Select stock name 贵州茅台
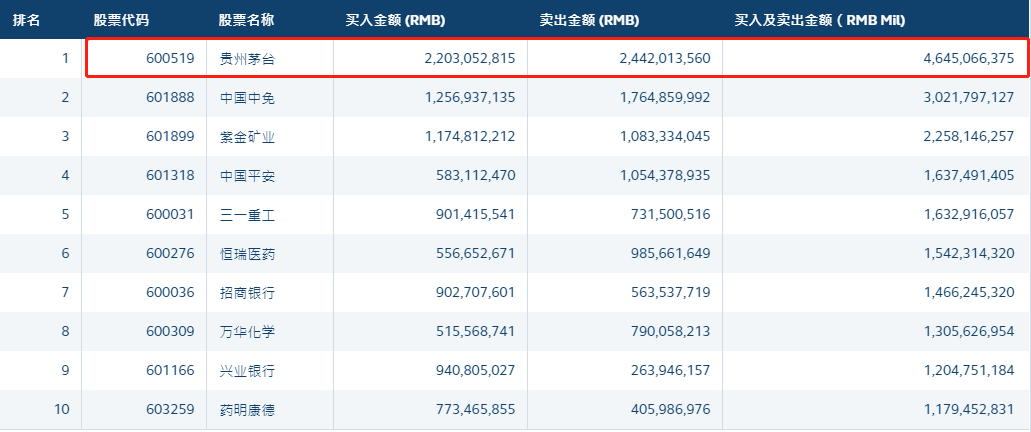This screenshot has width=1031, height=432. (x=247, y=59)
